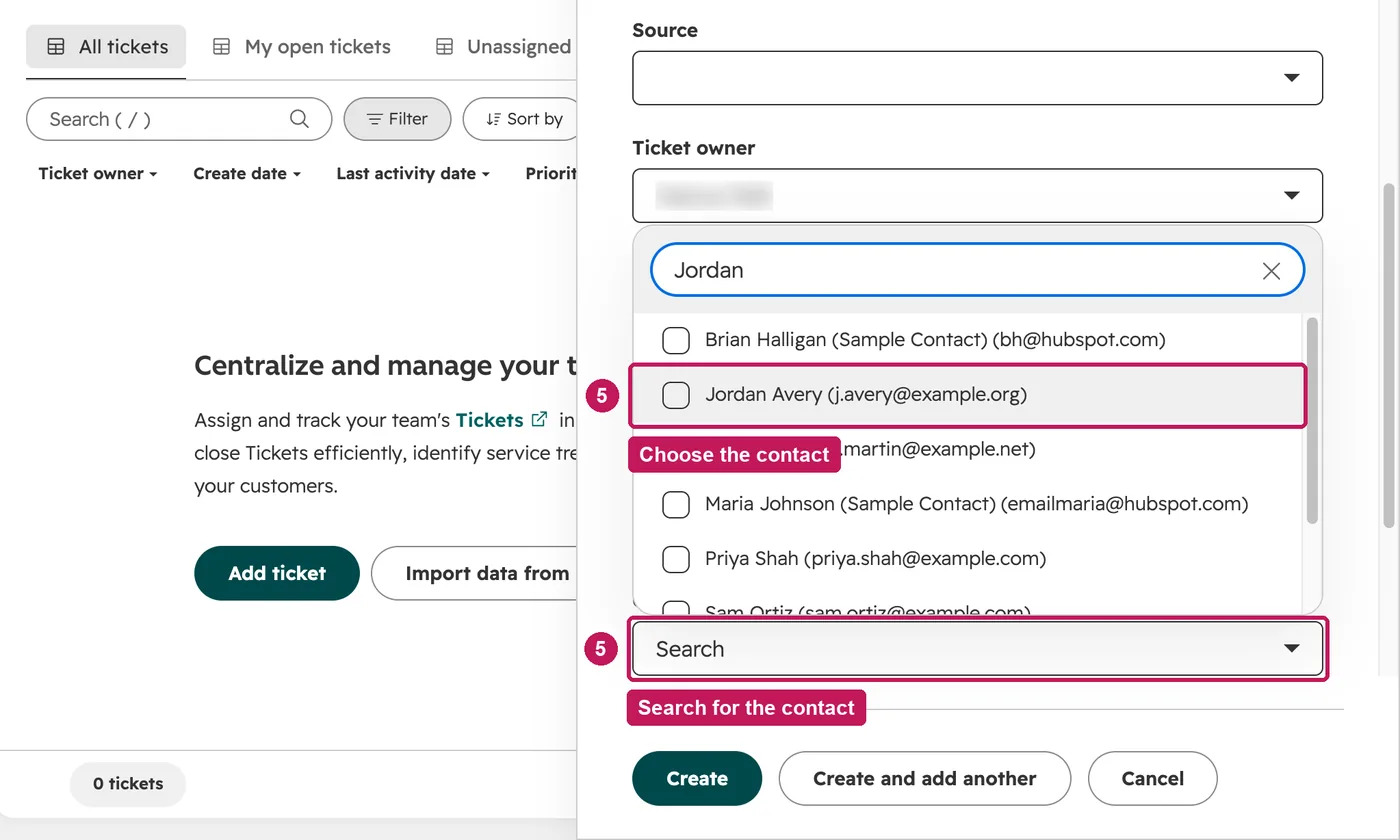The image size is (1400, 840).
Task: Cancel the ticket creation form
Action: coord(1152,778)
